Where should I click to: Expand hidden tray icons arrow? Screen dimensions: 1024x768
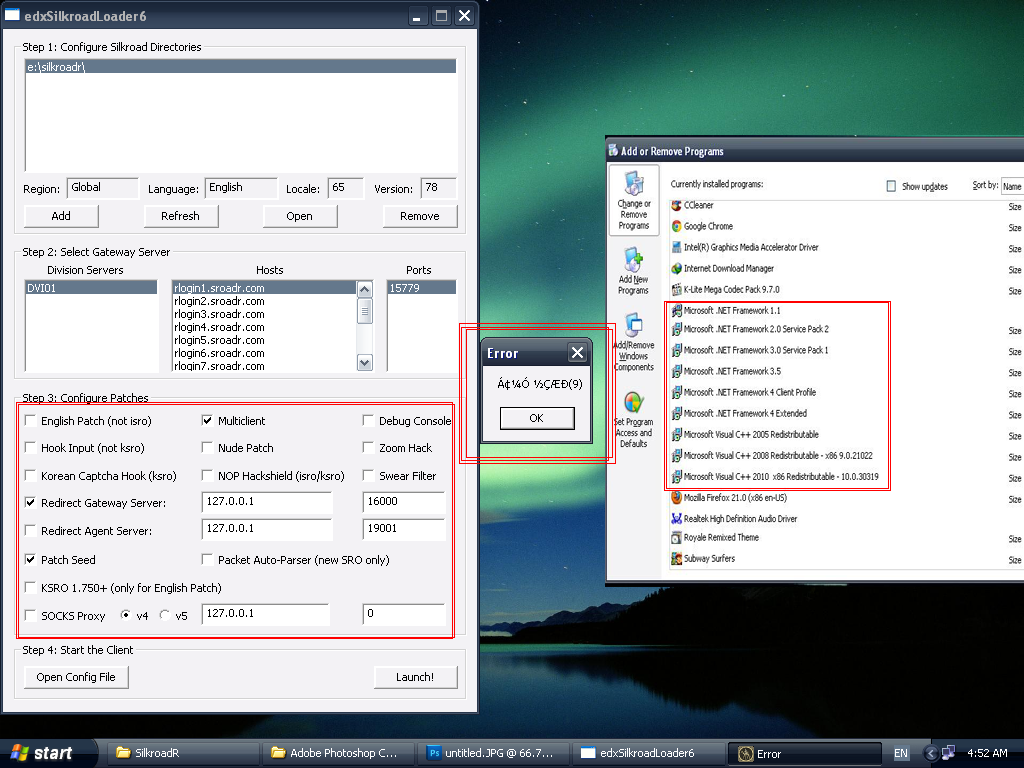931,753
